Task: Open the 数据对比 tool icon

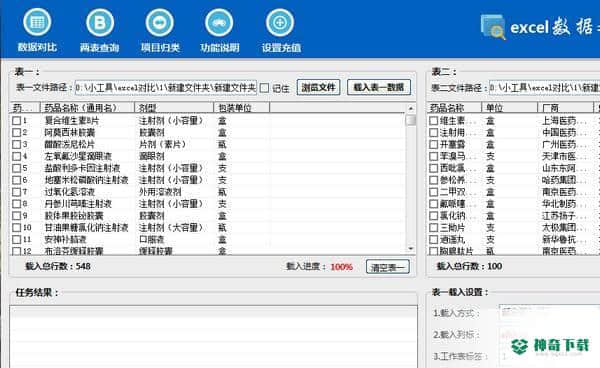Action: pos(37,23)
